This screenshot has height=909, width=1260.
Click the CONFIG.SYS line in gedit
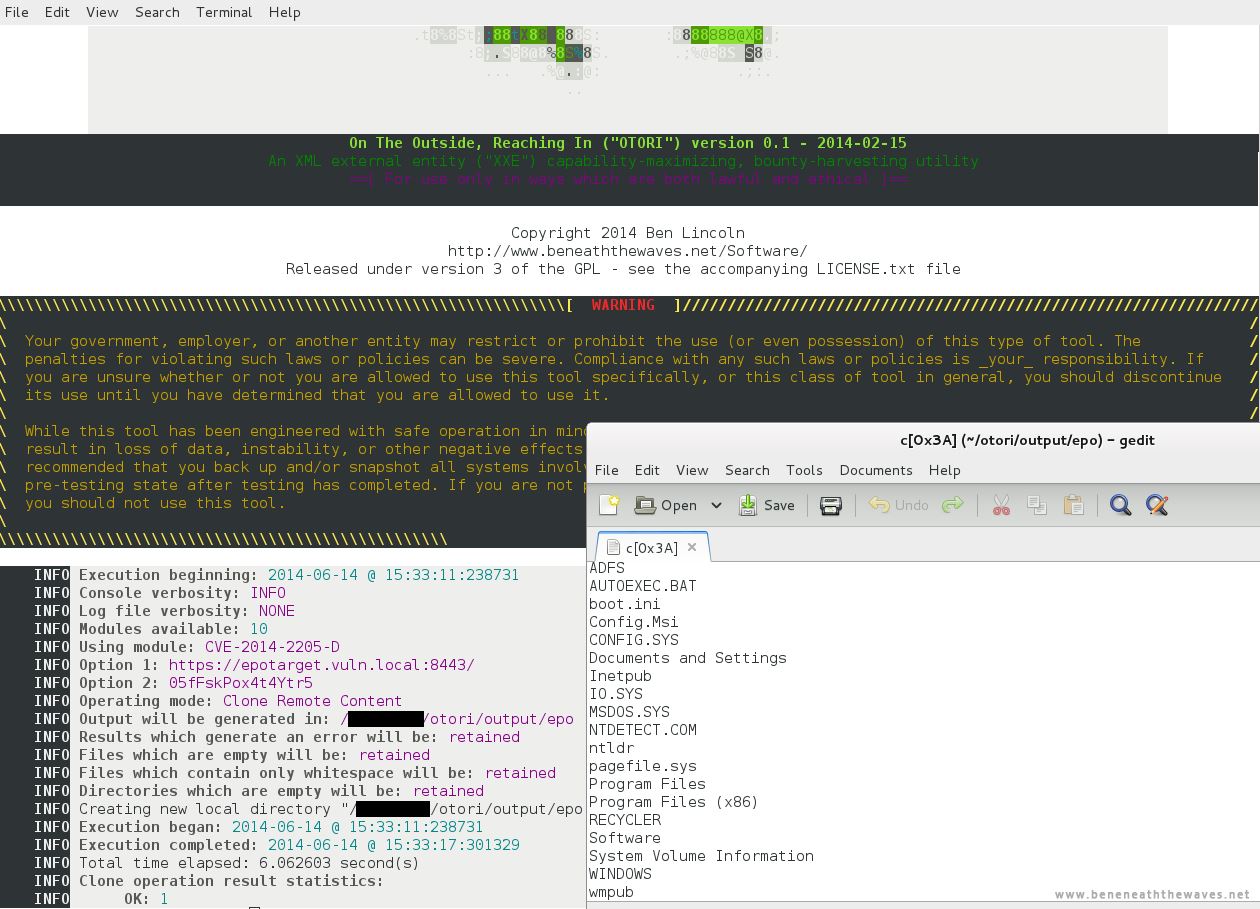click(x=634, y=640)
